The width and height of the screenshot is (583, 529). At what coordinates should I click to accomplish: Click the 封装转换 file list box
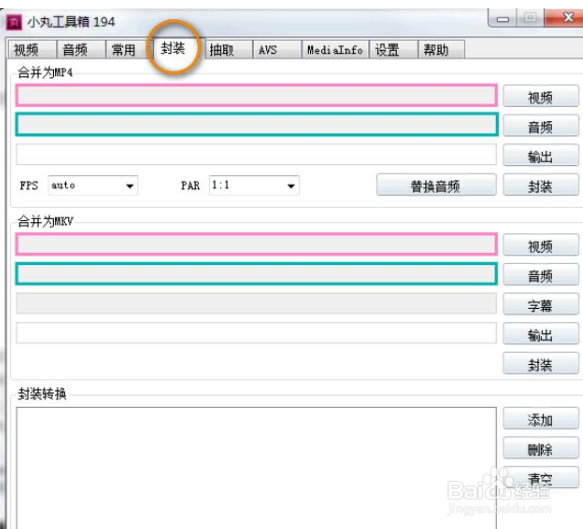pyautogui.click(x=256, y=468)
